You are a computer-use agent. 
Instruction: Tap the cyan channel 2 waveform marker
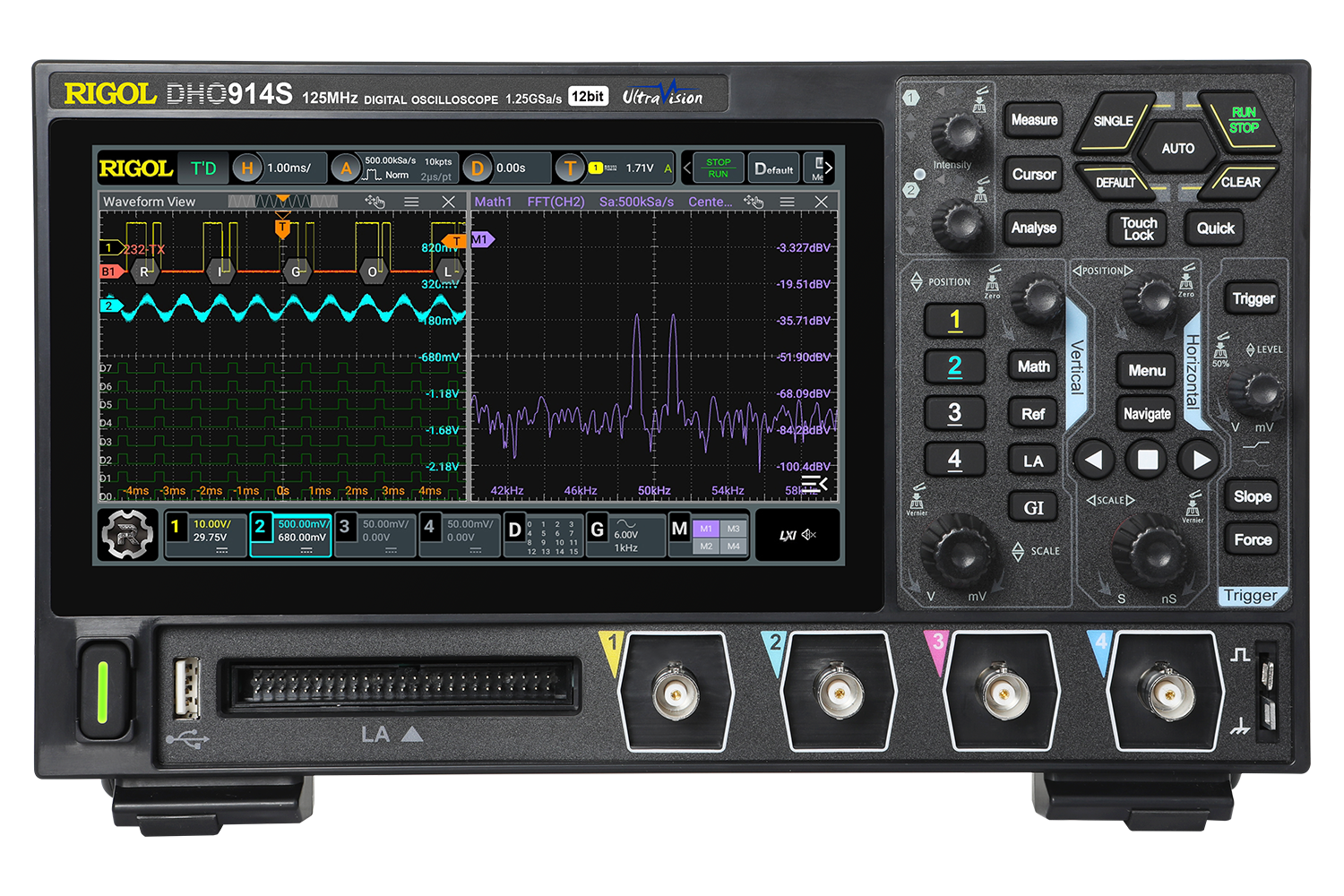point(110,306)
